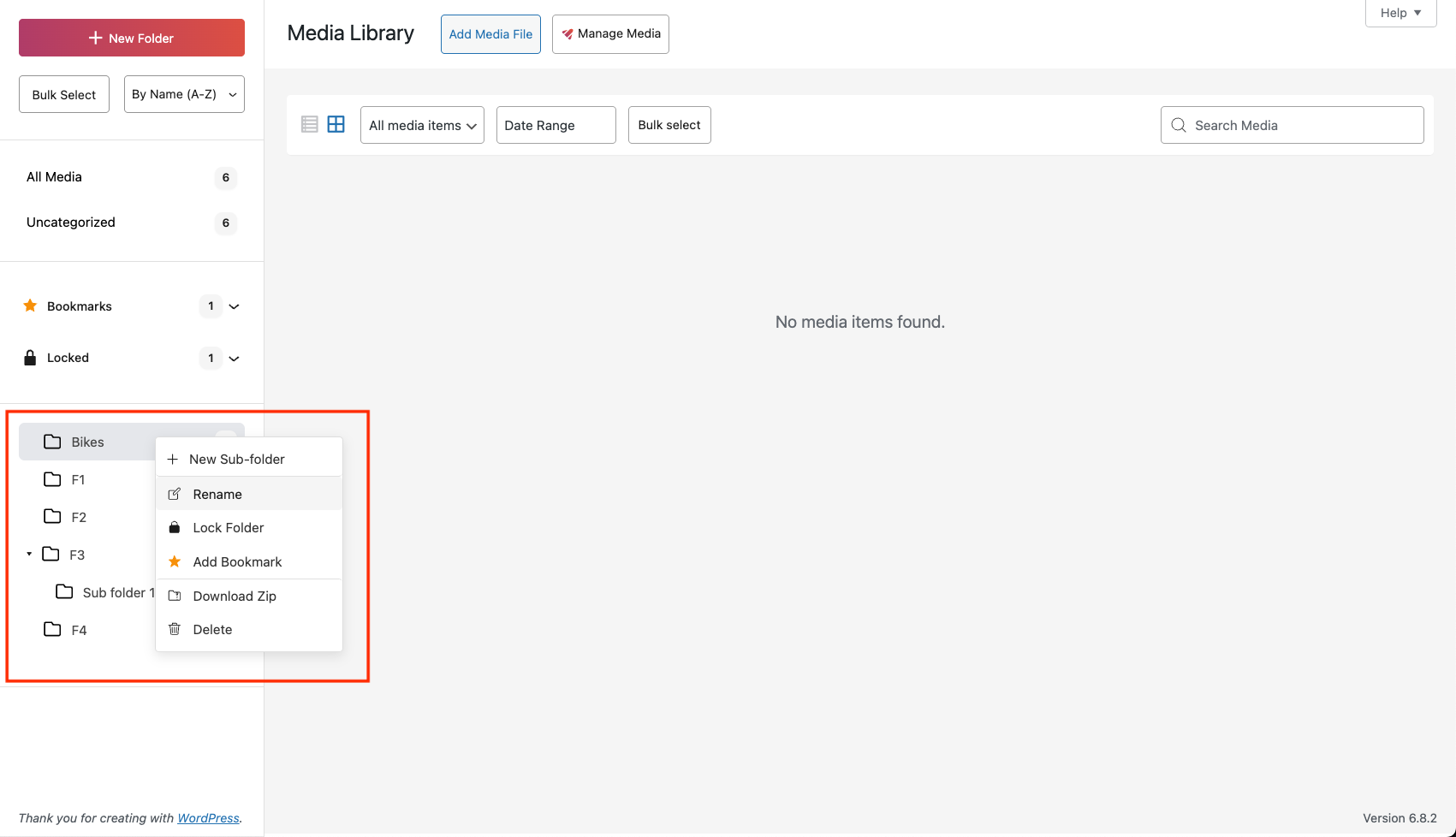Choose Lock Folder in the context menu
Screen dimensions: 1456x837
228,527
